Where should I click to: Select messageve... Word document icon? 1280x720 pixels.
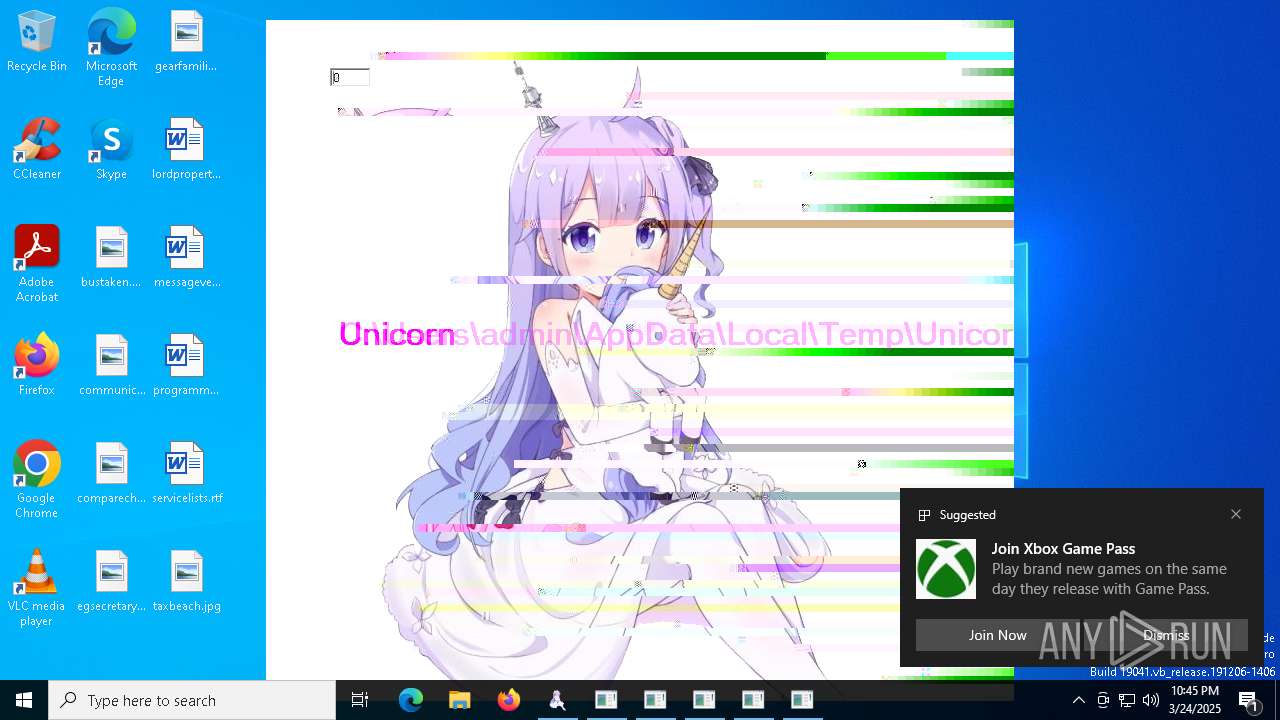pyautogui.click(x=186, y=258)
